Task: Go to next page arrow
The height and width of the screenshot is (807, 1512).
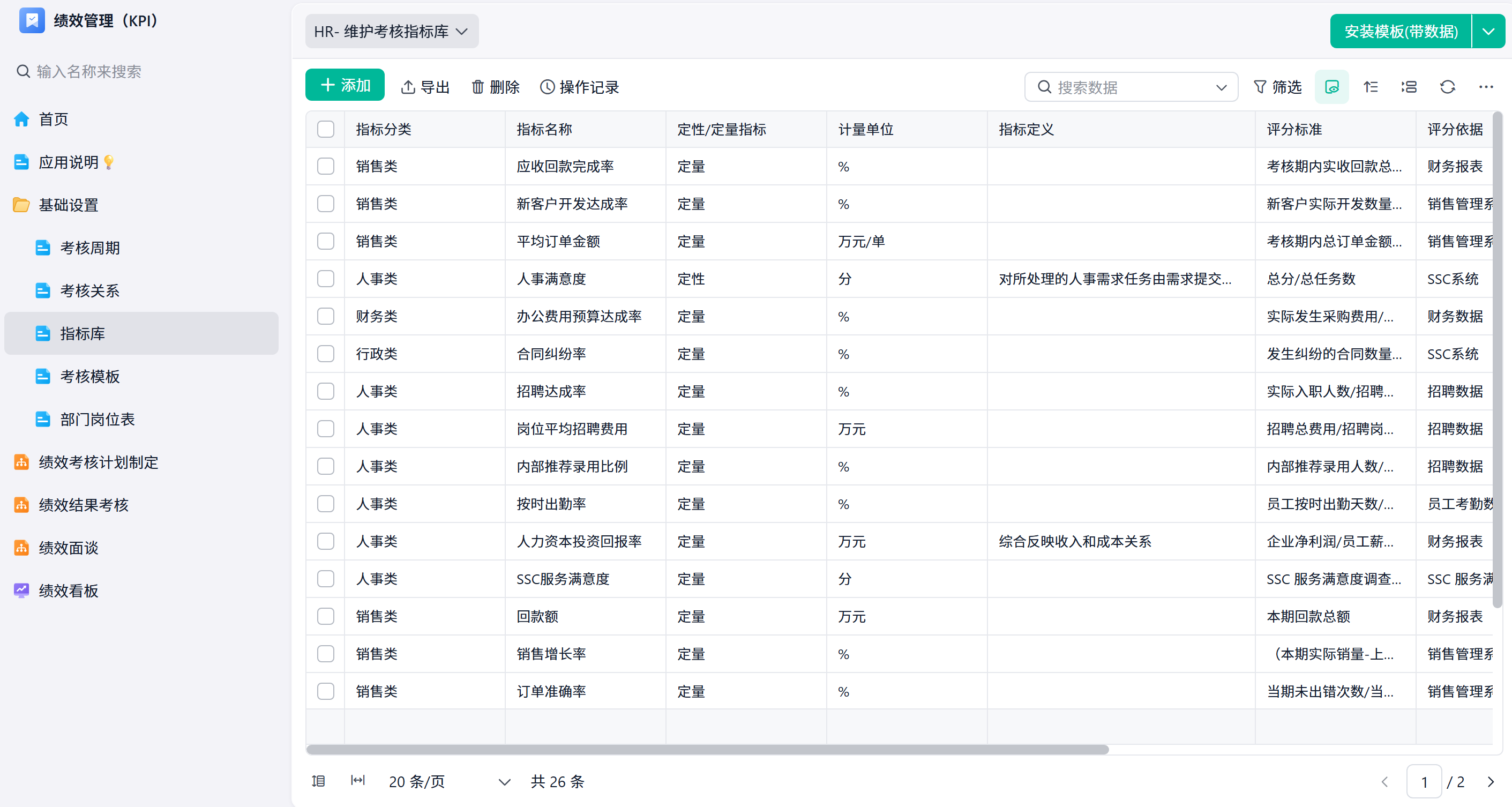Action: tap(1490, 782)
